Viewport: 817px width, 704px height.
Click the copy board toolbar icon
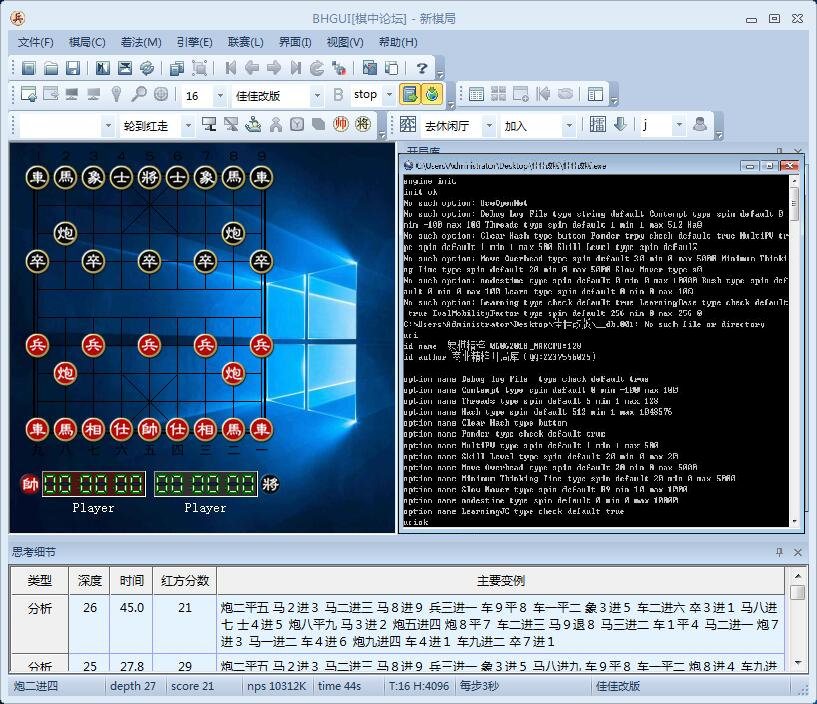tap(177, 68)
